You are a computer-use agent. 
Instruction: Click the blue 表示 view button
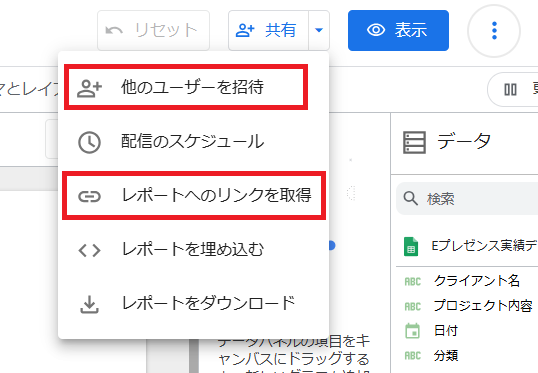[x=398, y=31]
